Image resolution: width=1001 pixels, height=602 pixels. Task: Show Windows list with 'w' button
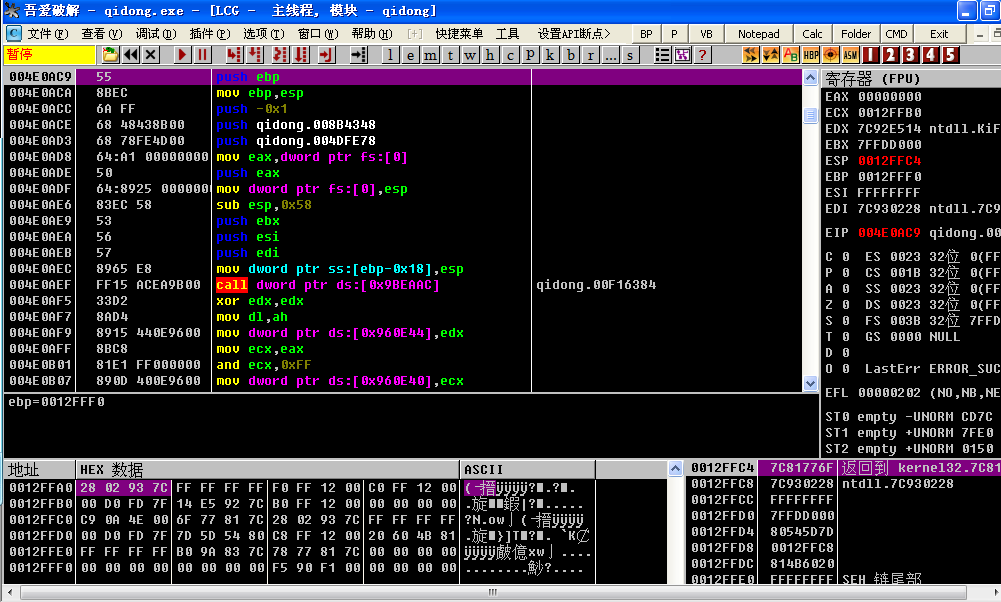(x=470, y=55)
